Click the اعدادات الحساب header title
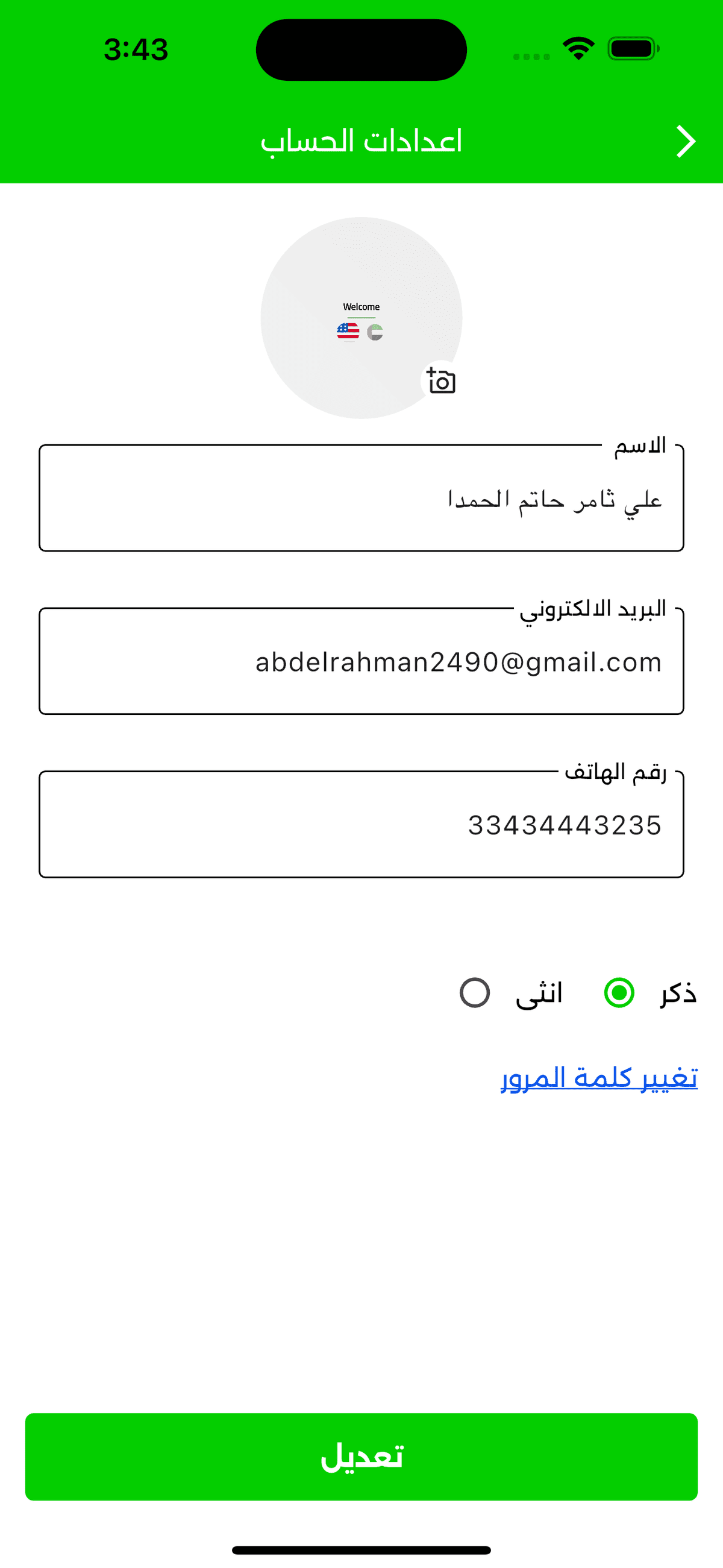Image resolution: width=723 pixels, height=1568 pixels. coord(361,141)
